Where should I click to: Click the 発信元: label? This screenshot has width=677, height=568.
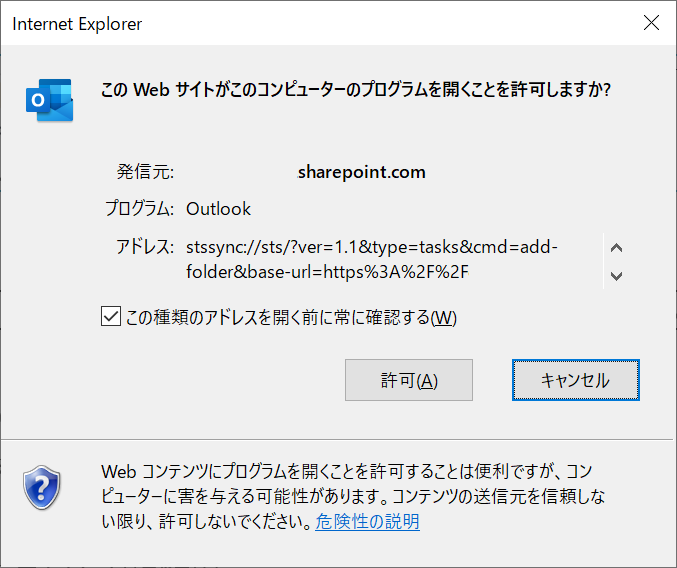coord(146,172)
